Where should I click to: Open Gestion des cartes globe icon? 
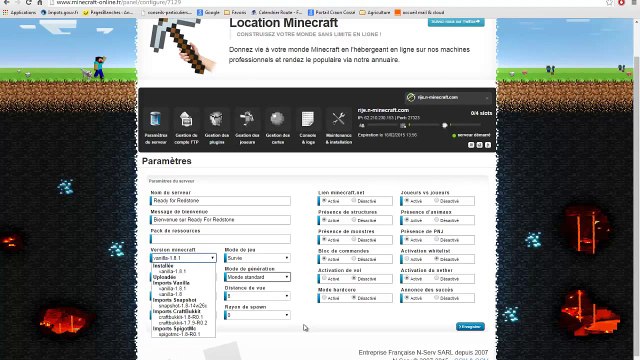[x=278, y=119]
